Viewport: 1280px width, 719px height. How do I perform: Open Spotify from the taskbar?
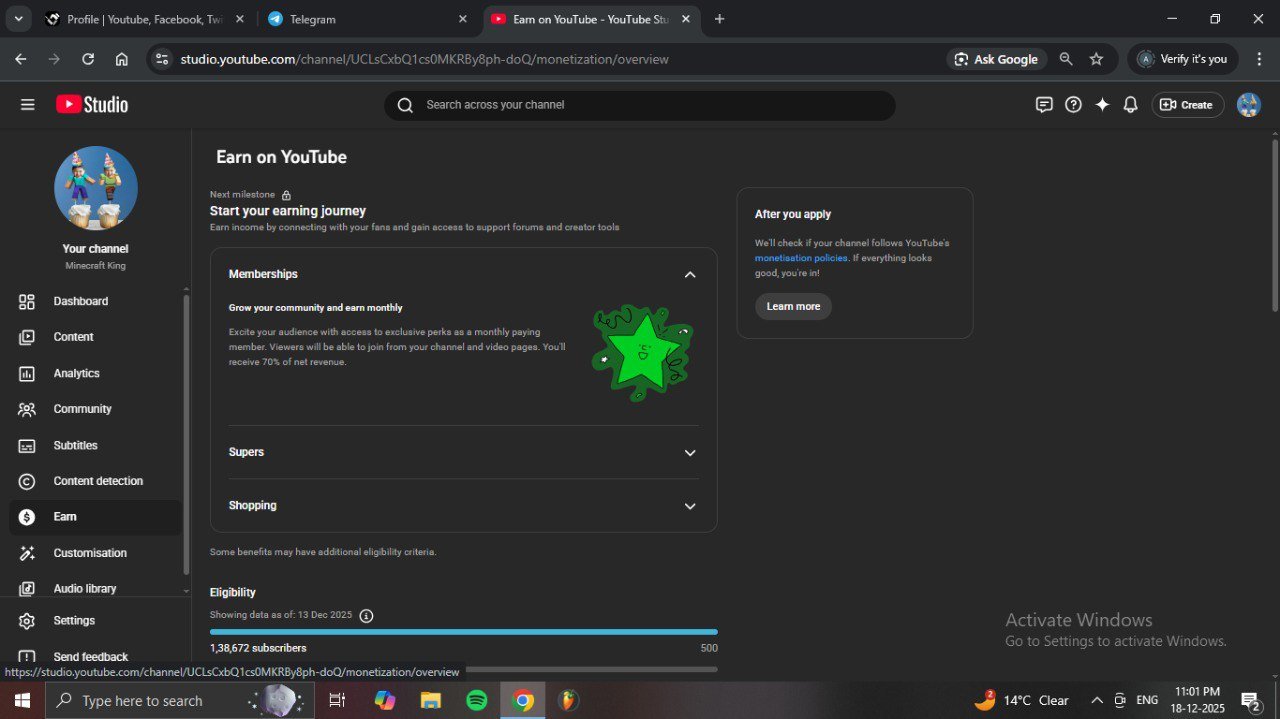point(477,700)
